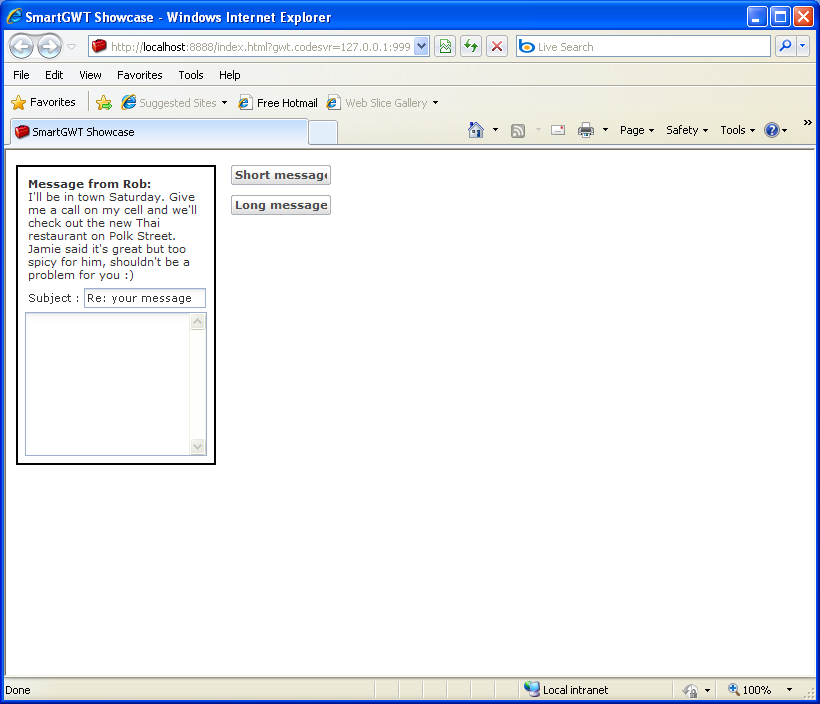
Task: Expand the Print options dropdown arrow
Action: pos(605,130)
